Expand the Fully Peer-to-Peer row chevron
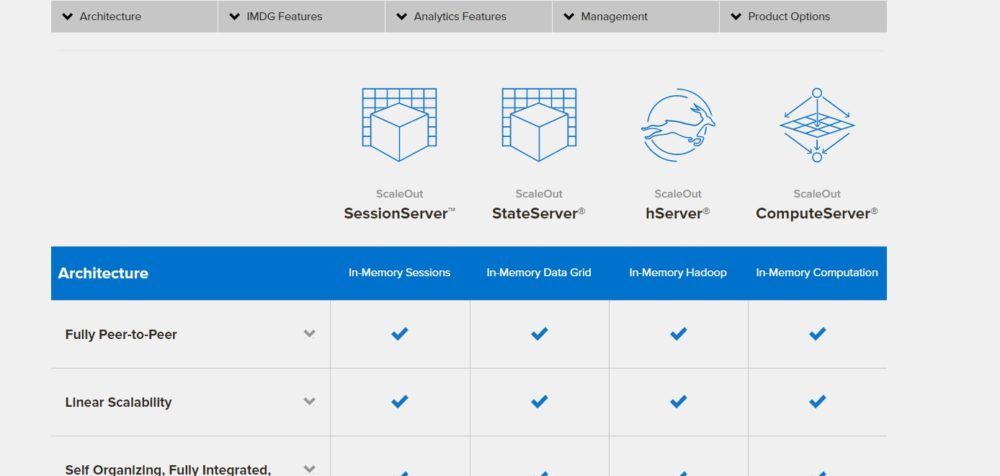The height and width of the screenshot is (476, 1000). (x=310, y=334)
